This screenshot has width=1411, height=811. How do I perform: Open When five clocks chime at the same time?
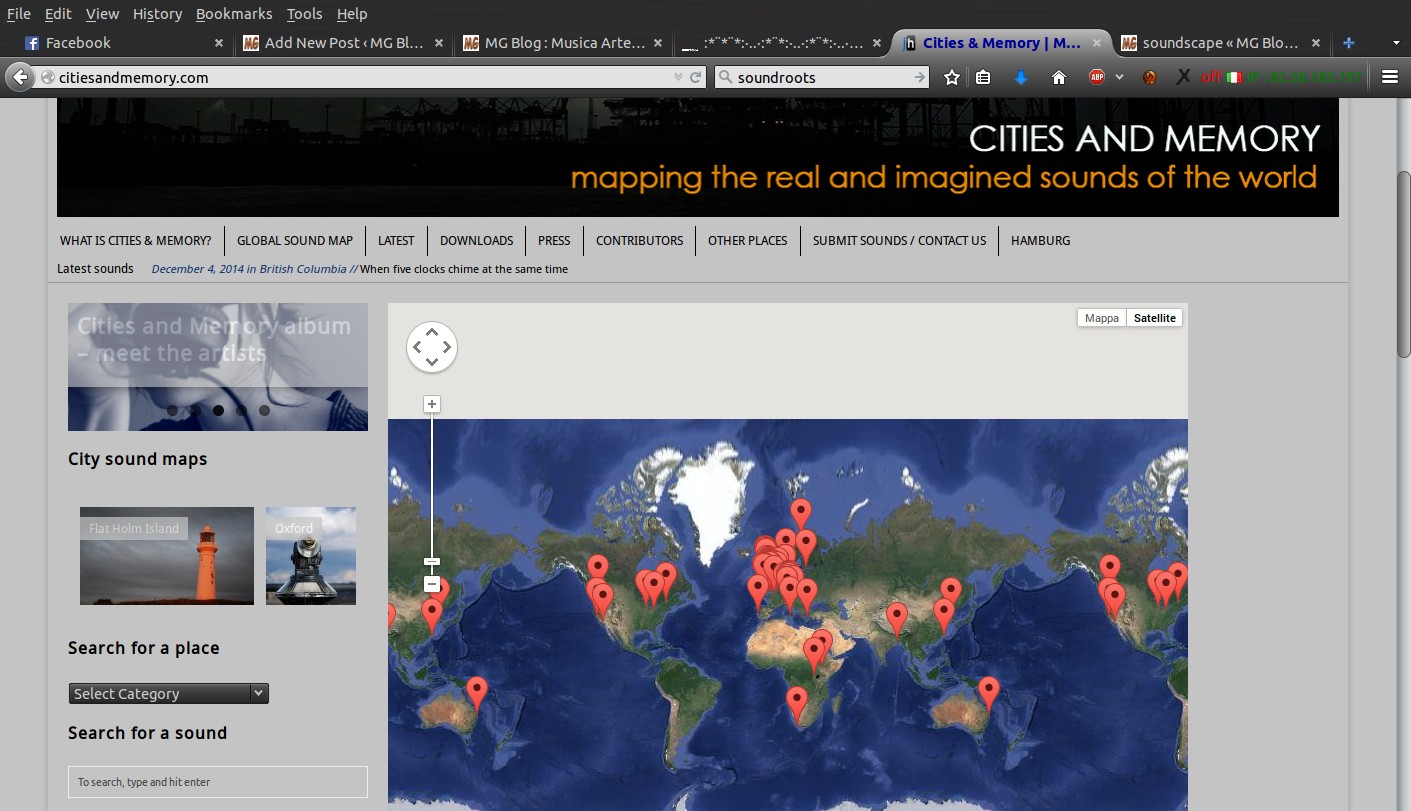pyautogui.click(x=464, y=269)
